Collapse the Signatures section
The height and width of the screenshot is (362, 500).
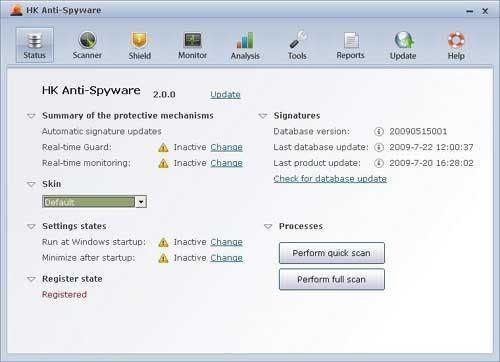pos(263,116)
